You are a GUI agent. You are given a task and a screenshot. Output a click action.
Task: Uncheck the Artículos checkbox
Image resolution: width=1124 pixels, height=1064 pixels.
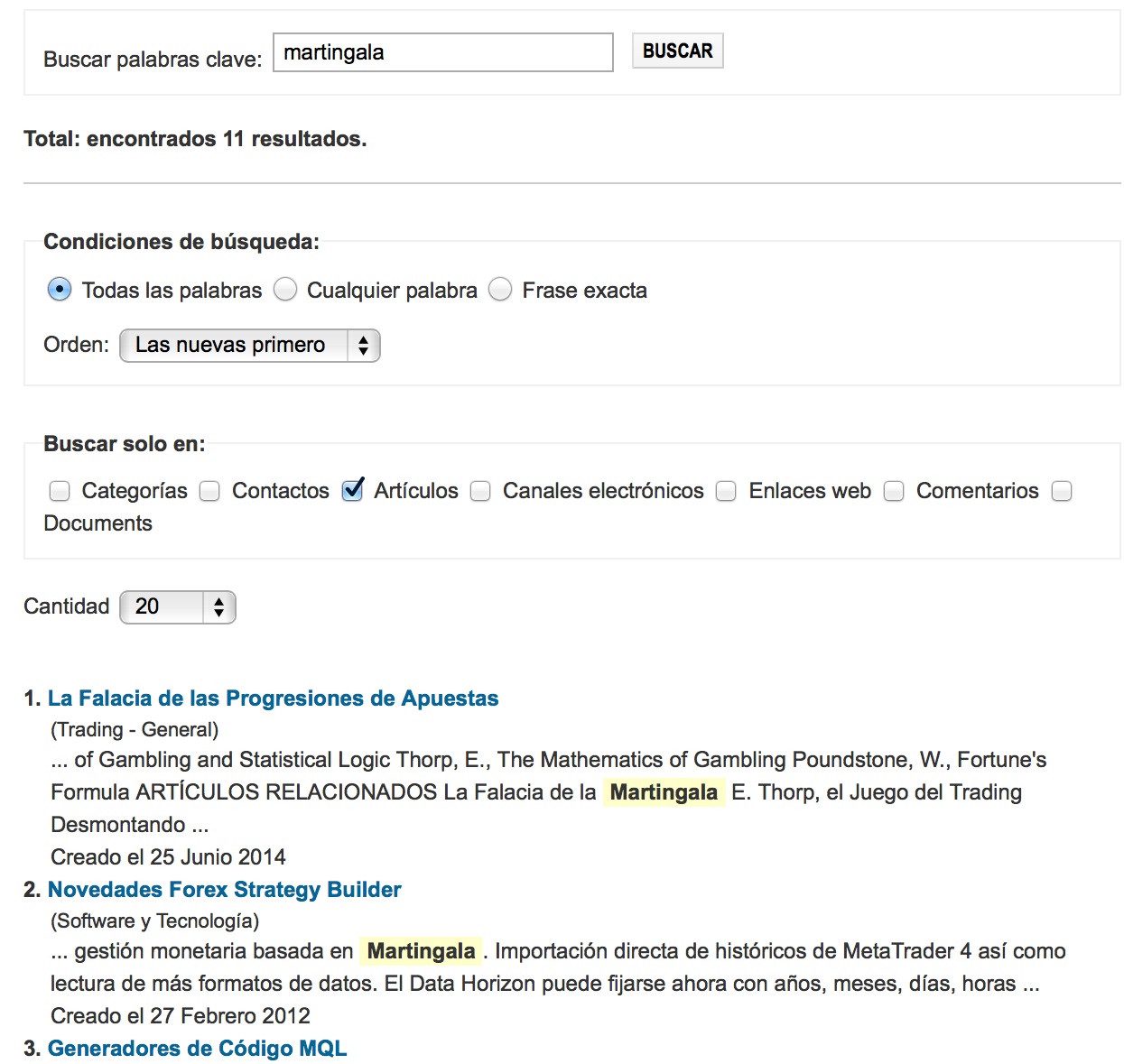(x=353, y=490)
